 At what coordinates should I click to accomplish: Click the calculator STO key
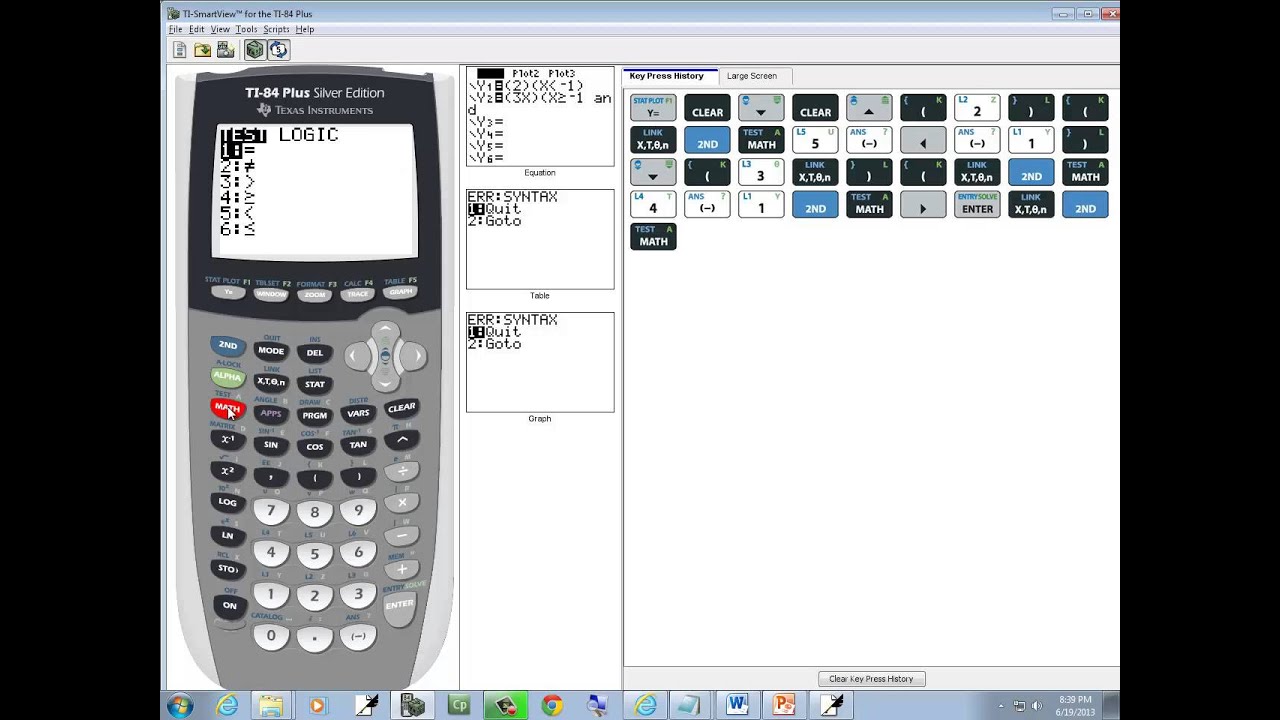[x=228, y=569]
